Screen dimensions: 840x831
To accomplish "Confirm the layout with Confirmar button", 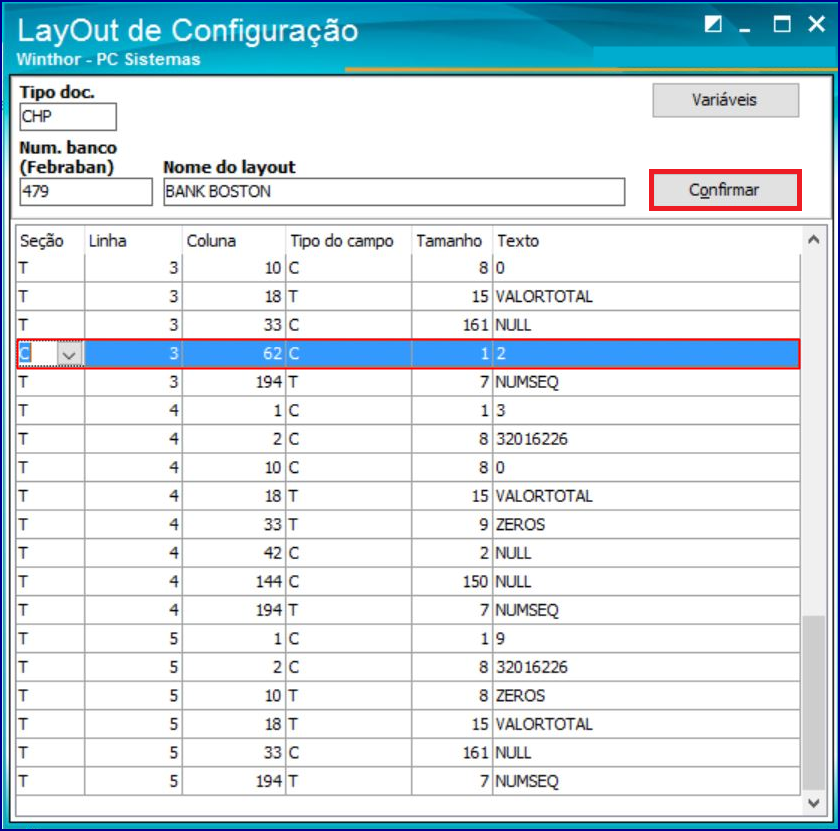I will point(725,190).
